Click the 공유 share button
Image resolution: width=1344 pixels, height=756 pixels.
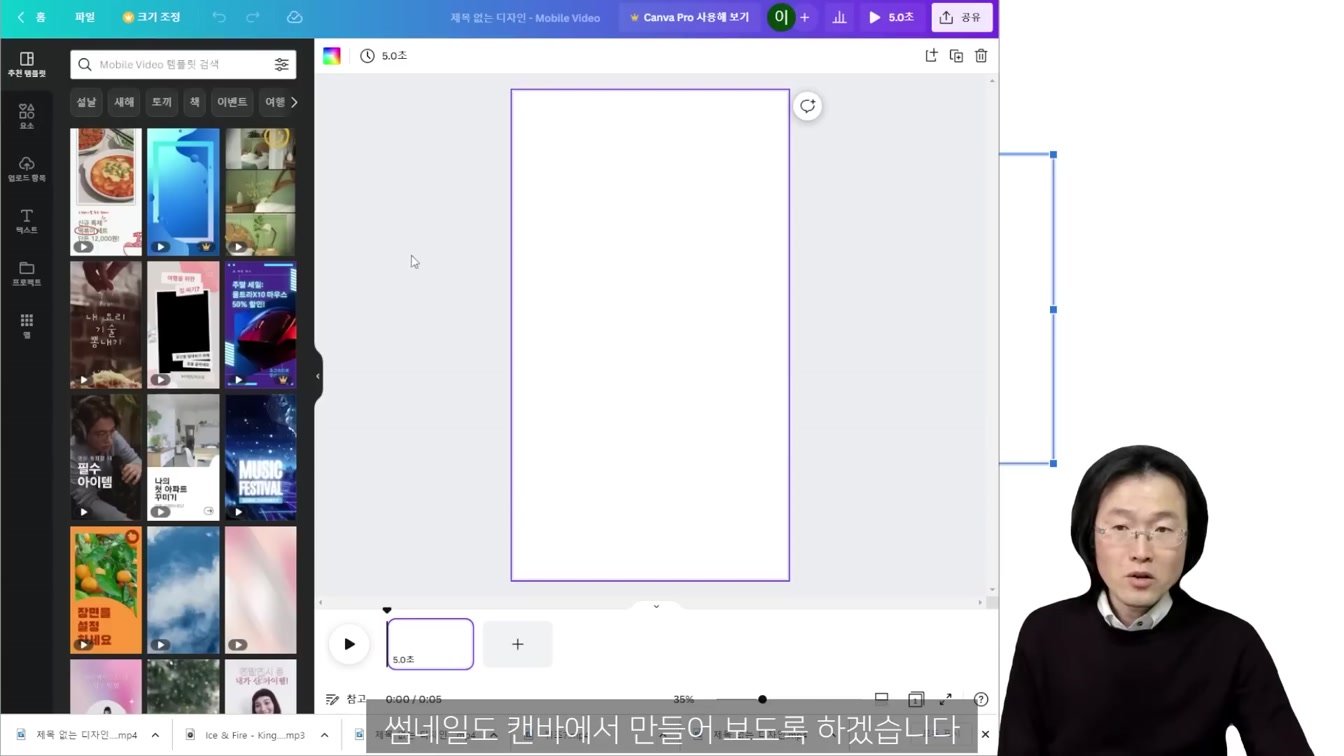961,17
